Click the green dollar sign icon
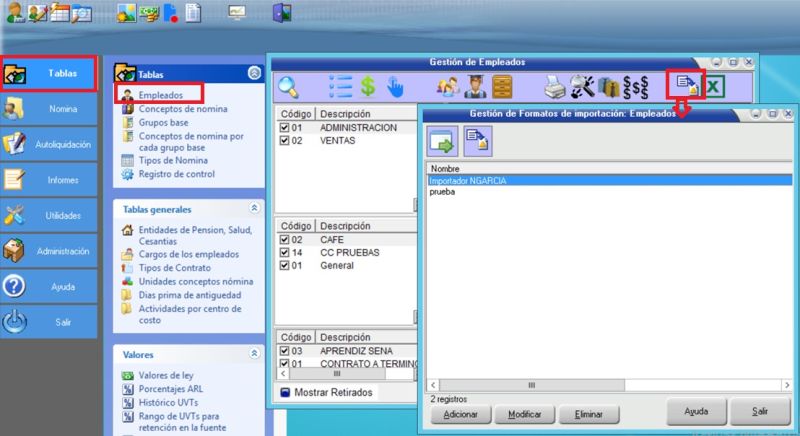 coord(368,87)
